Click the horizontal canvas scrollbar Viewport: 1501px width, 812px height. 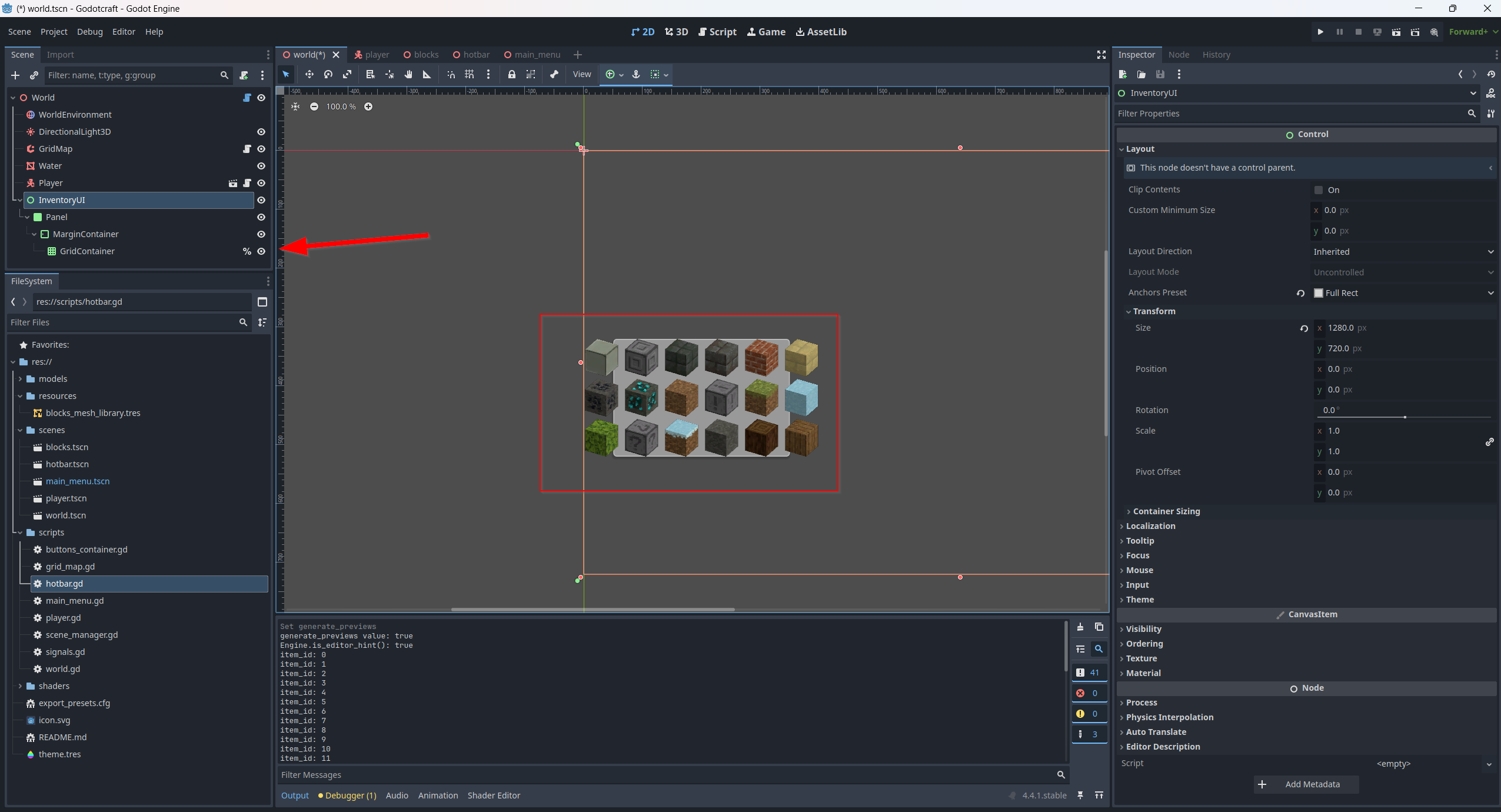tap(593, 610)
